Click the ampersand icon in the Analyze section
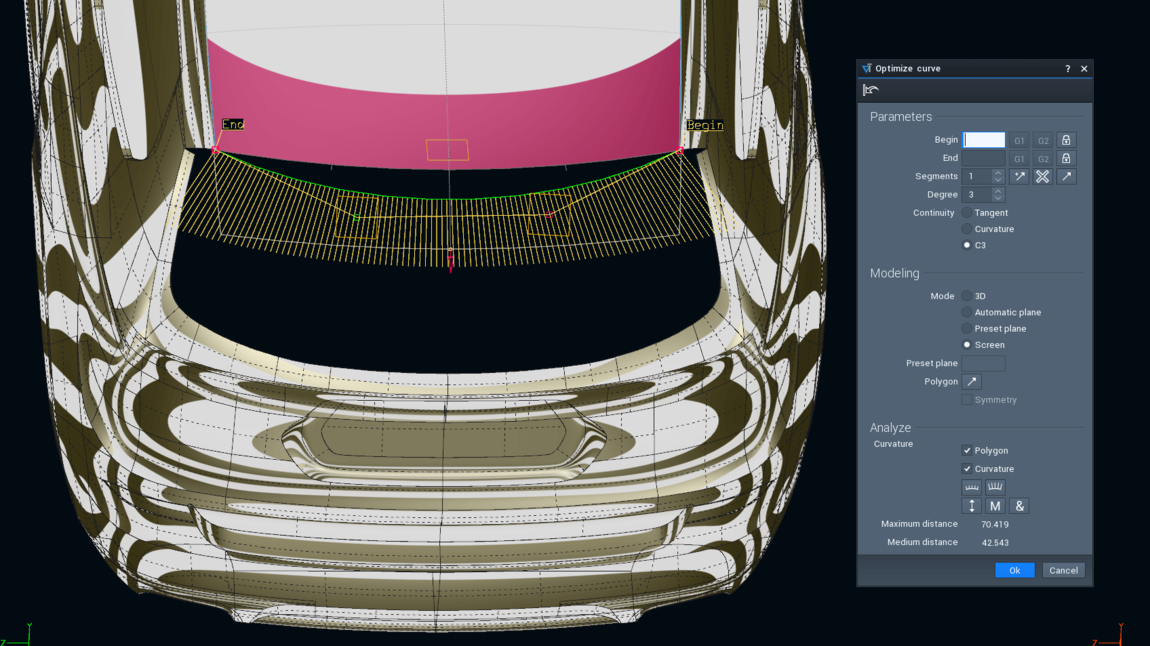 point(1019,506)
